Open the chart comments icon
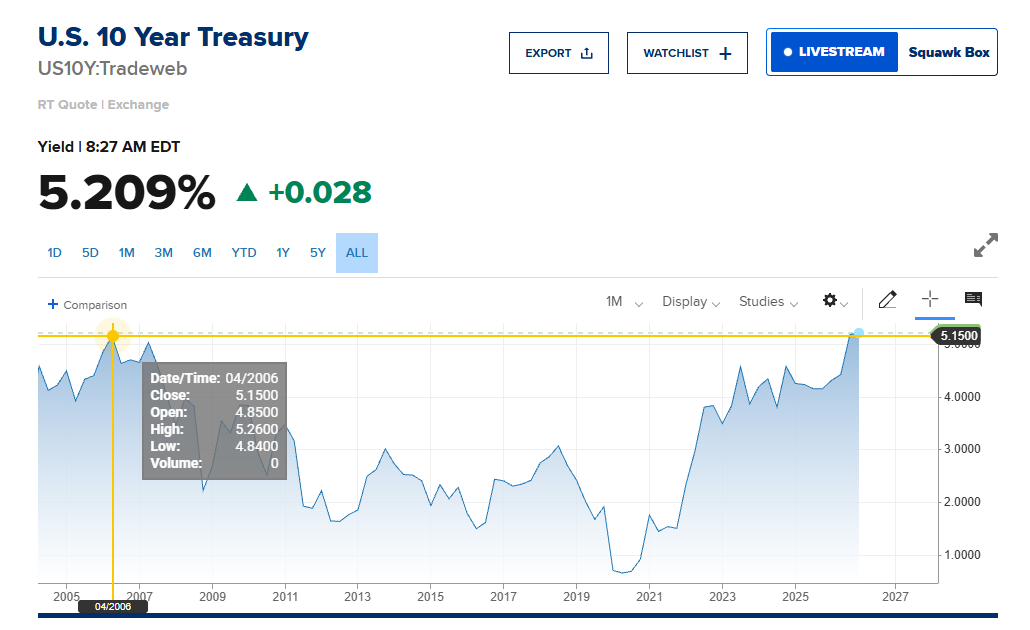 pos(973,300)
